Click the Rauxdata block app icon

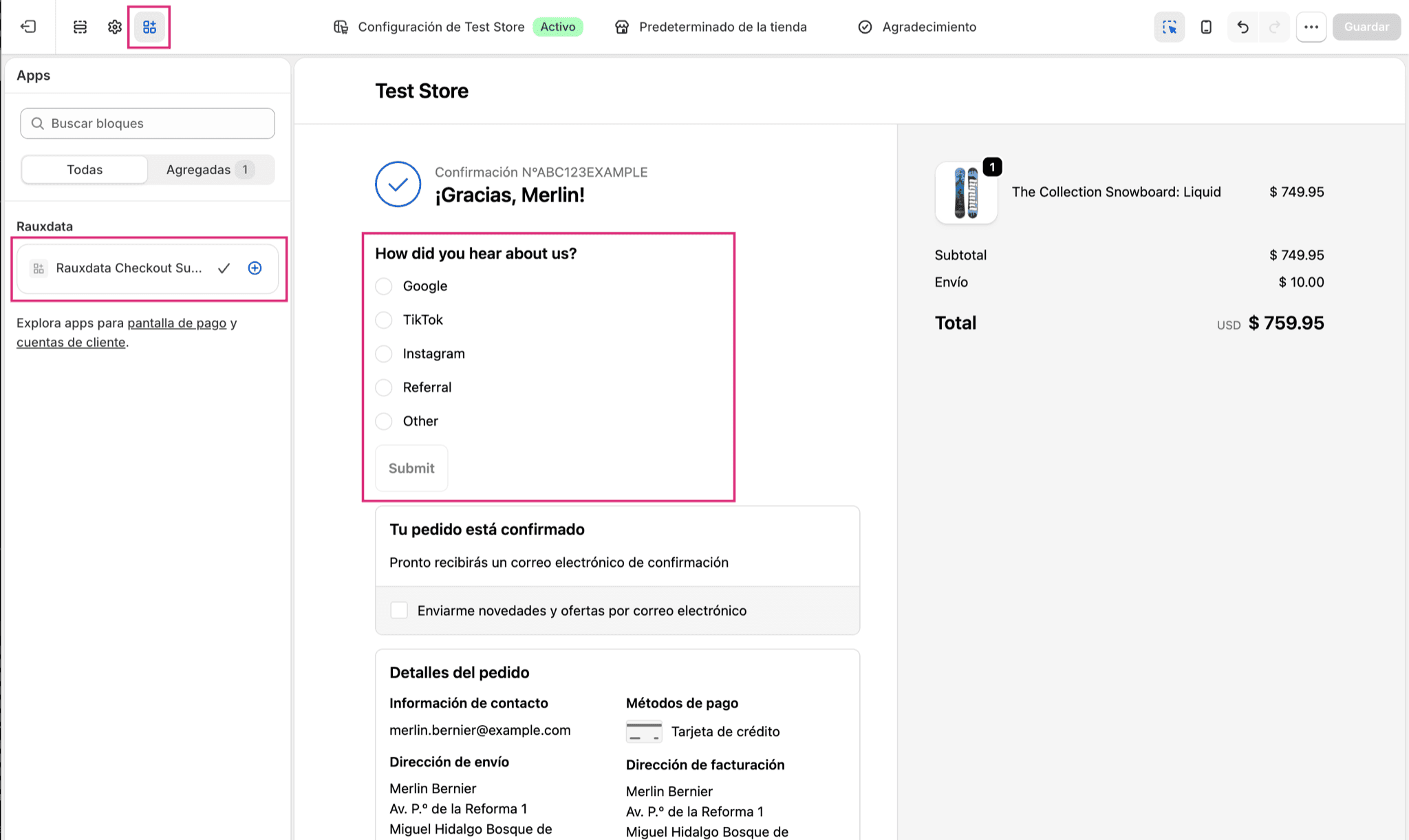(x=39, y=268)
